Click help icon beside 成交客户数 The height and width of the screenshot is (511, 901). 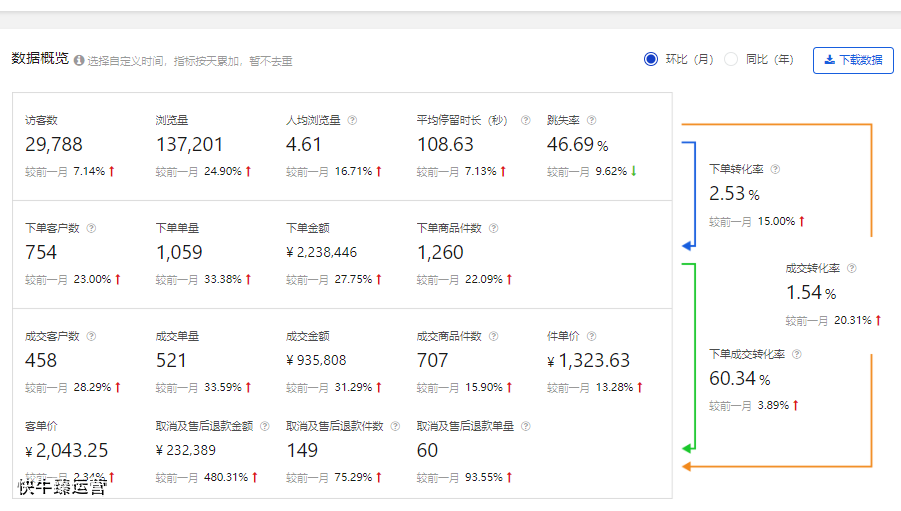91,337
